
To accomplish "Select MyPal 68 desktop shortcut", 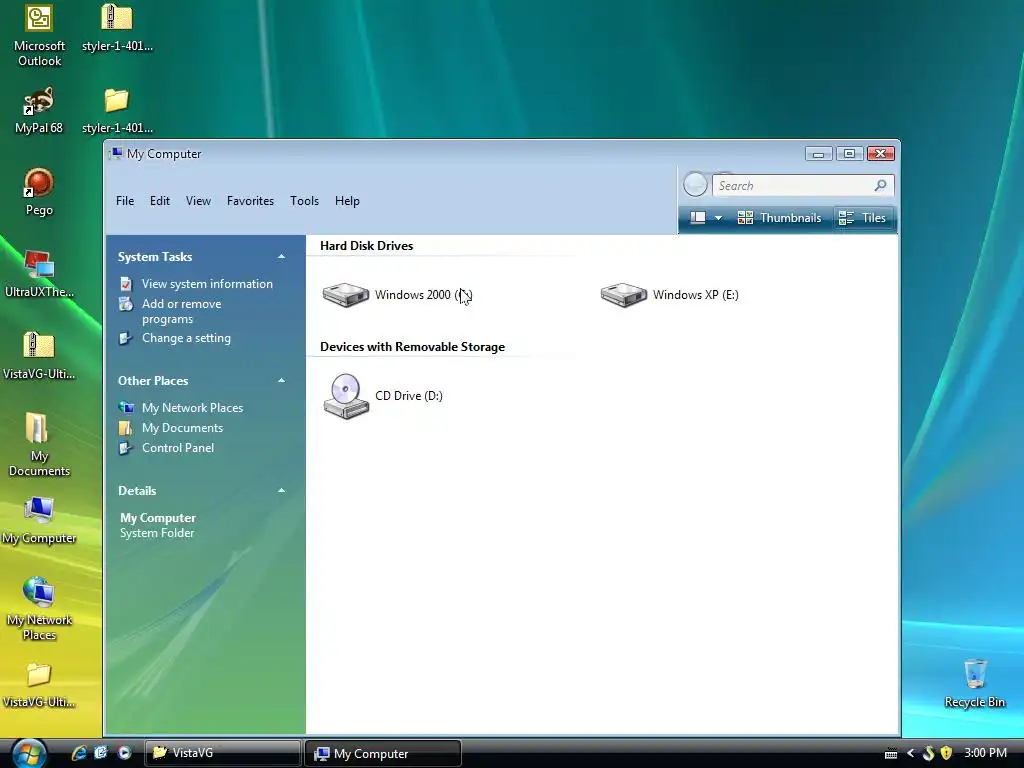I will [x=39, y=111].
